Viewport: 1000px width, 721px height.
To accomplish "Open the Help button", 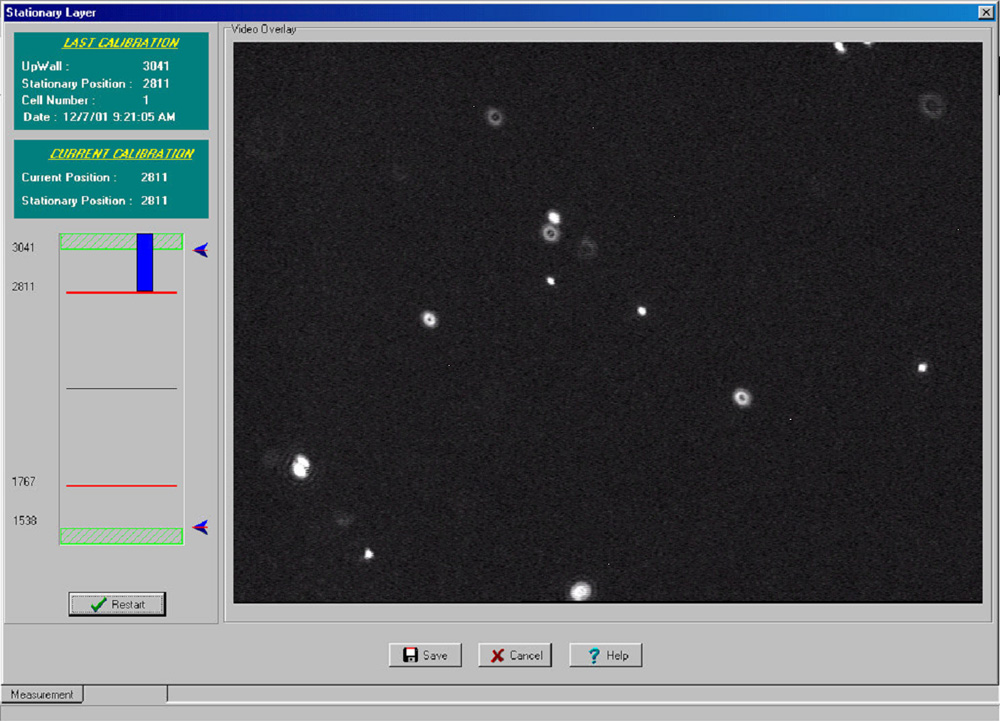I will pyautogui.click(x=605, y=655).
